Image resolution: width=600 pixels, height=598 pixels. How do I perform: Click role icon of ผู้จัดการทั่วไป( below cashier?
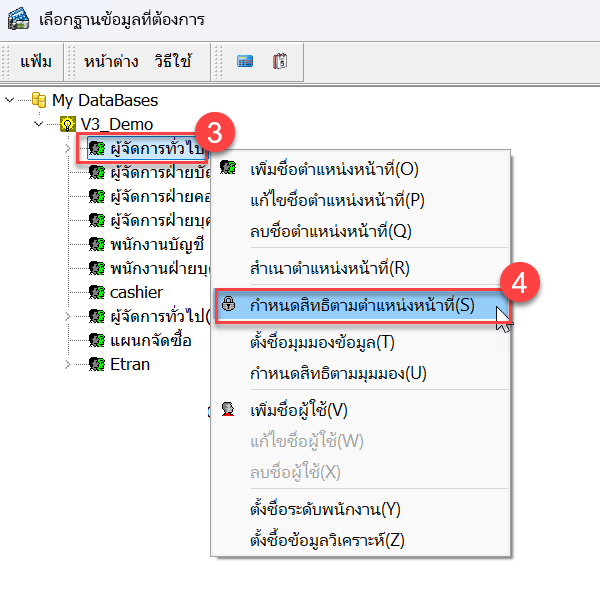click(97, 316)
